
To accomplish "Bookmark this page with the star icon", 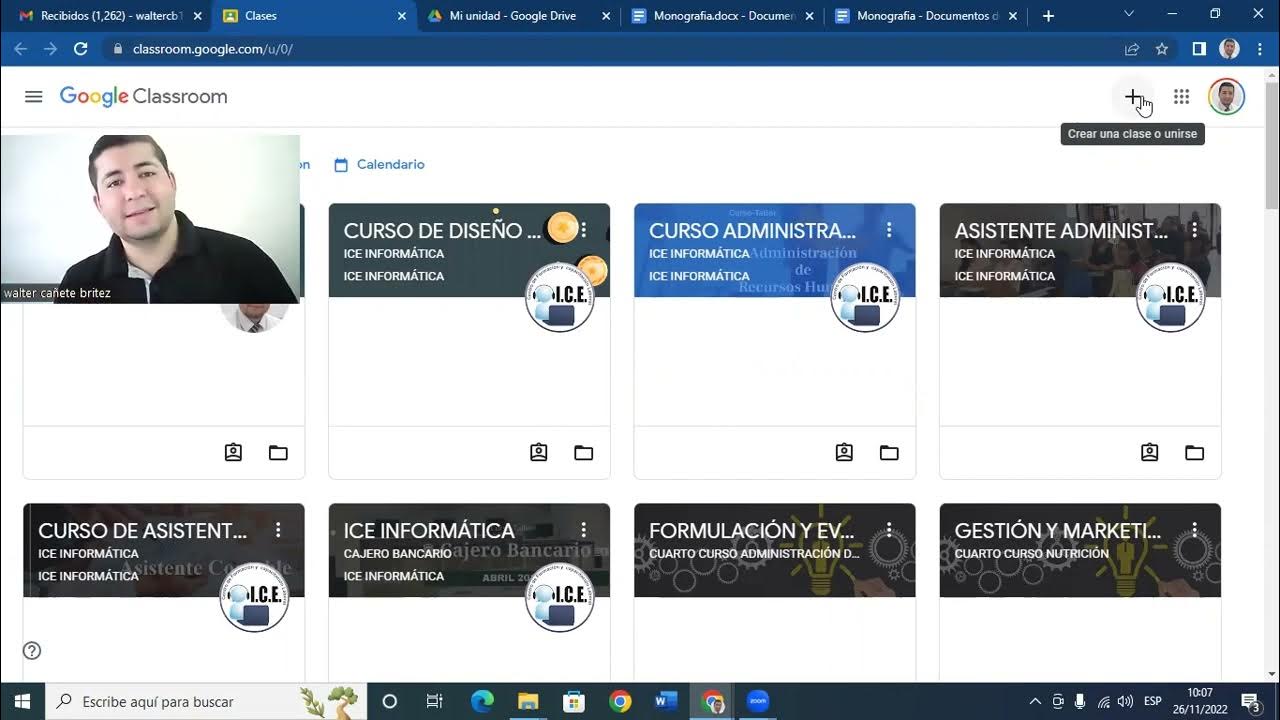I will click(1162, 49).
